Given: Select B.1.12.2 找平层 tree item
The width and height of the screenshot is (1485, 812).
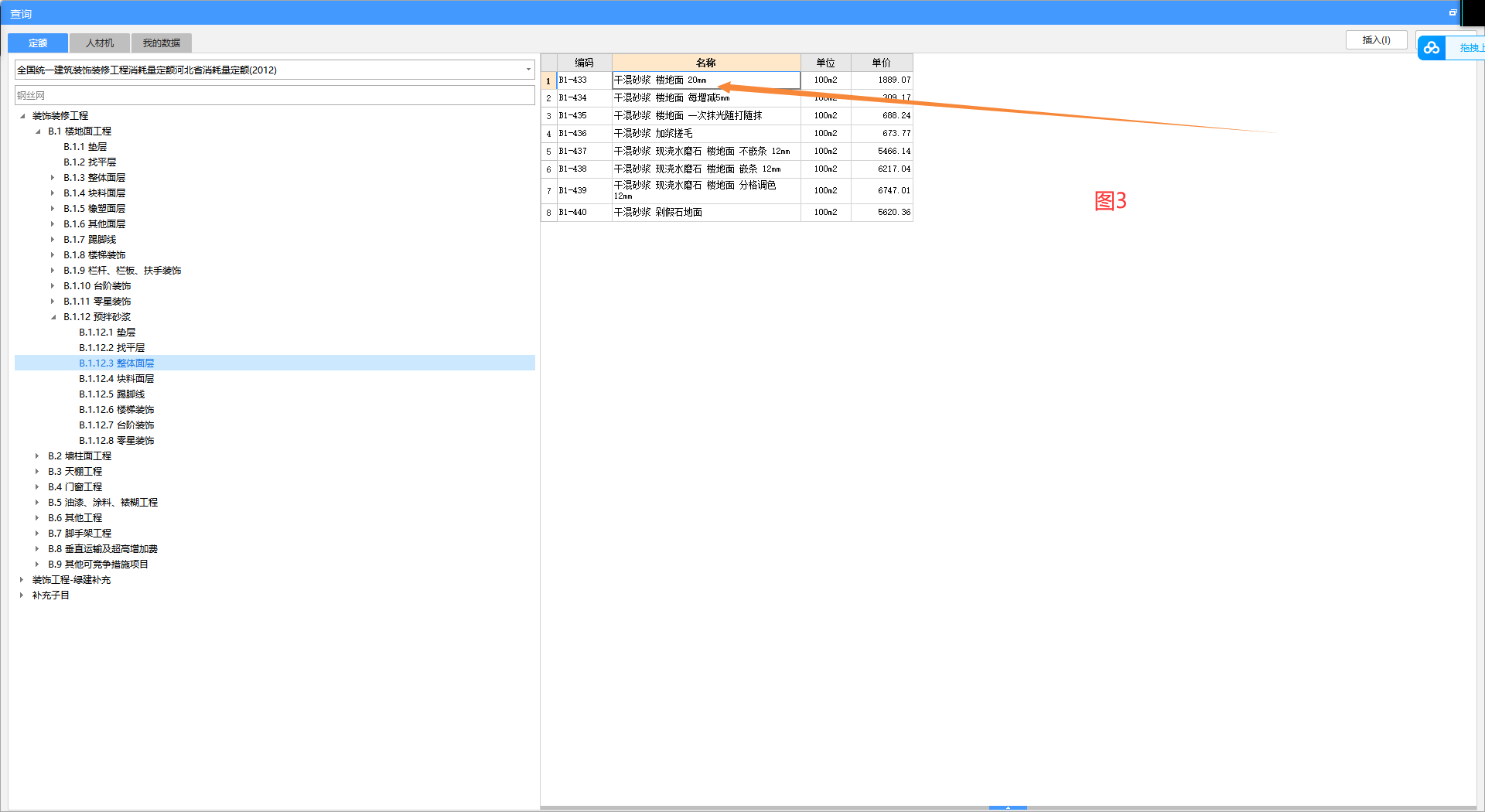Looking at the screenshot, I should click(112, 348).
